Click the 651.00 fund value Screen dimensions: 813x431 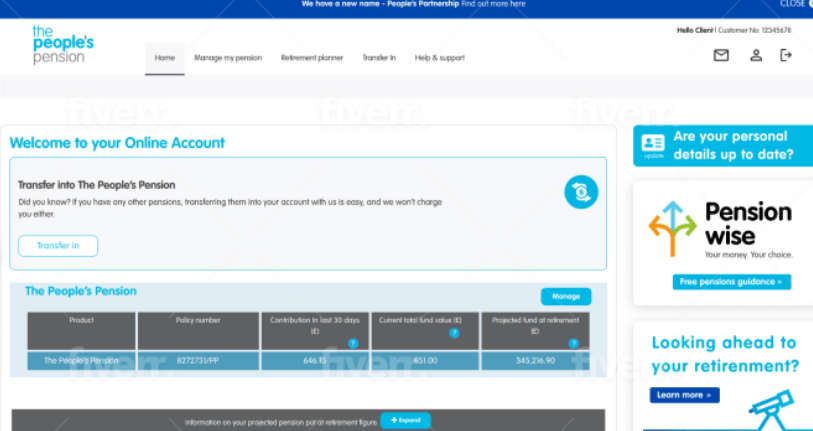tap(425, 361)
